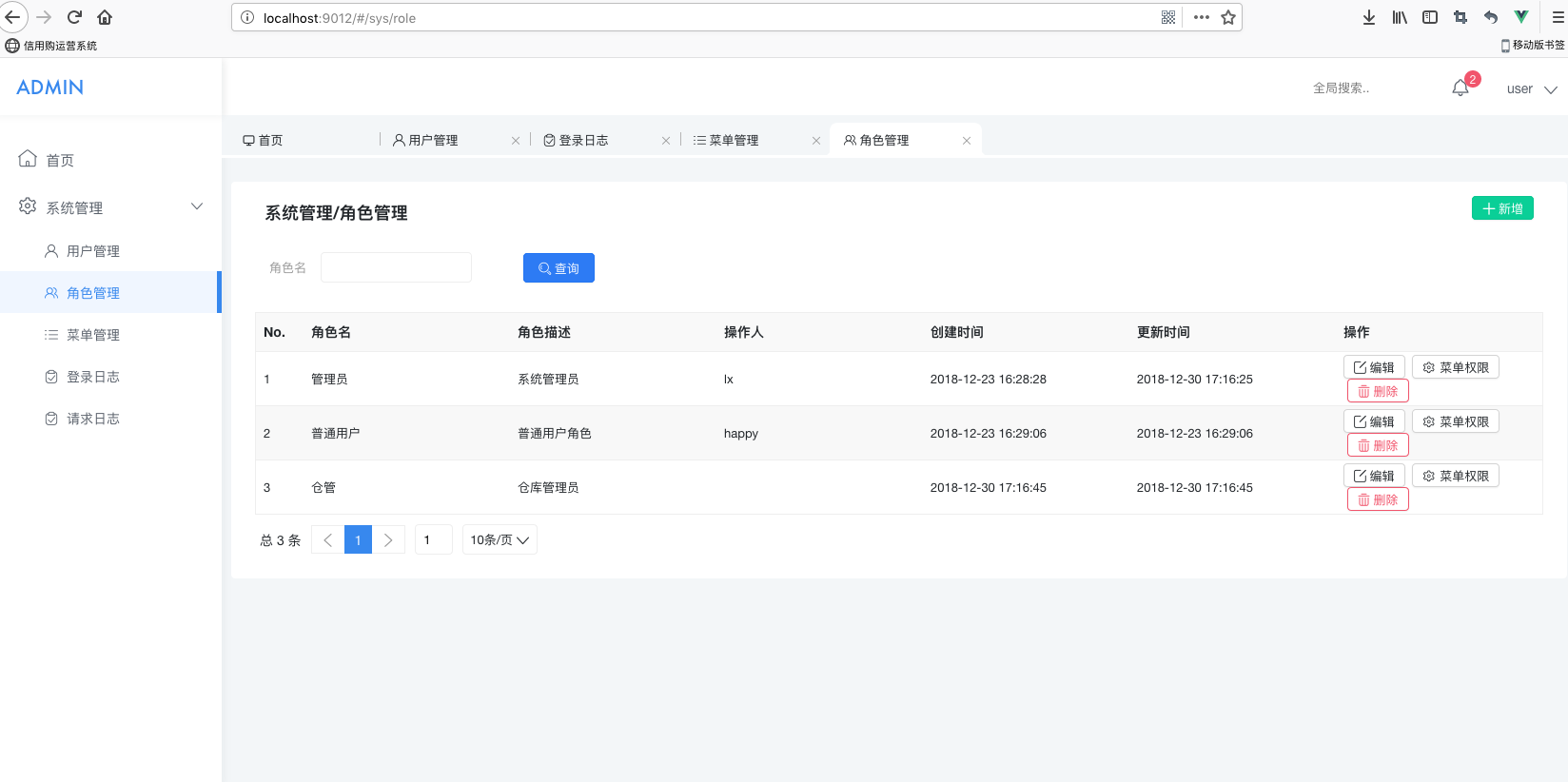
Task: Go to browser home page icon
Action: [x=105, y=17]
